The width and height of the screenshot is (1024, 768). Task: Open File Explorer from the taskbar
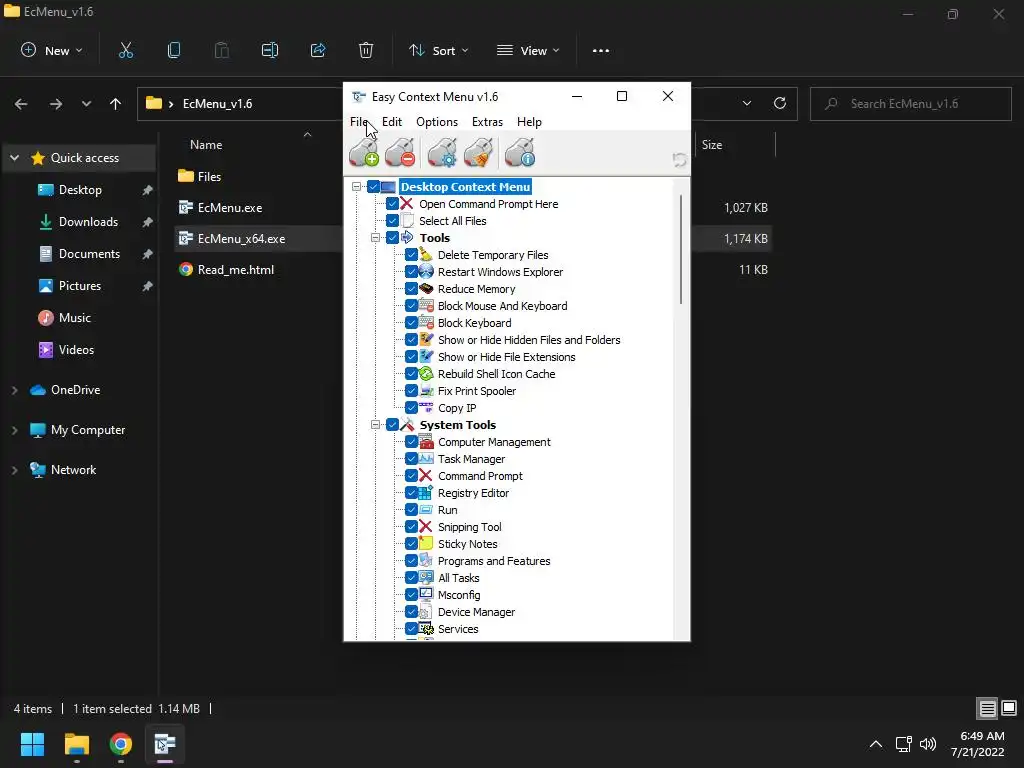point(76,744)
